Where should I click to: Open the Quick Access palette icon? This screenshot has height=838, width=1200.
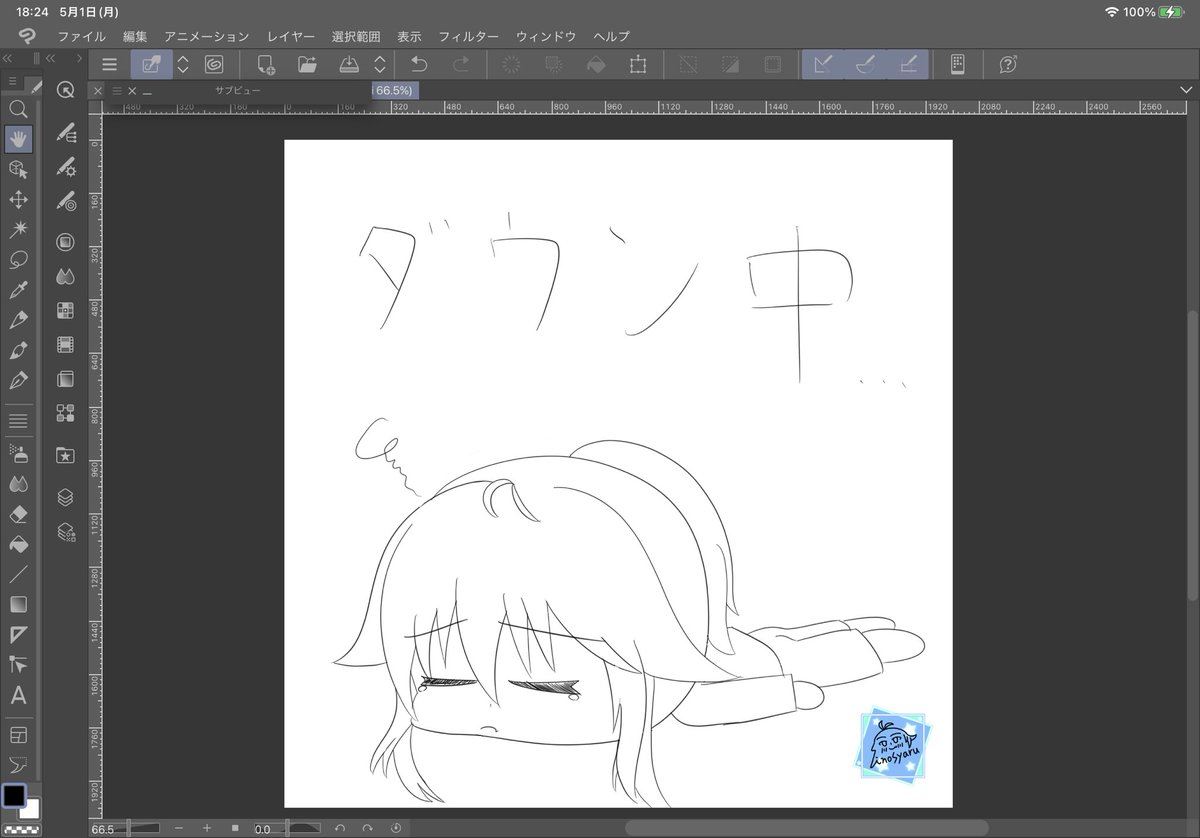(x=66, y=90)
